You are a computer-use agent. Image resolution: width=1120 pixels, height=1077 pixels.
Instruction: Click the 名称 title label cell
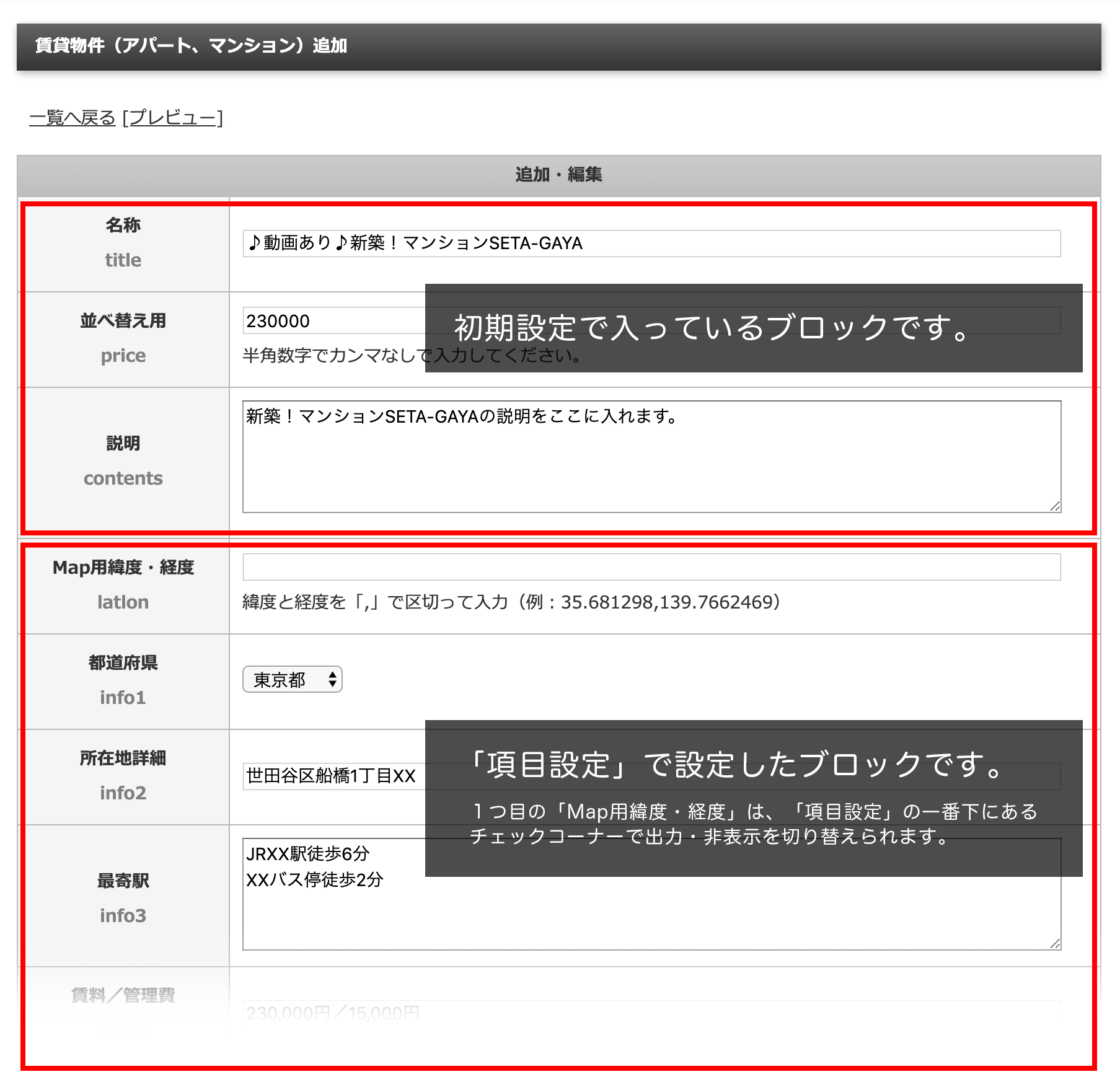click(123, 243)
